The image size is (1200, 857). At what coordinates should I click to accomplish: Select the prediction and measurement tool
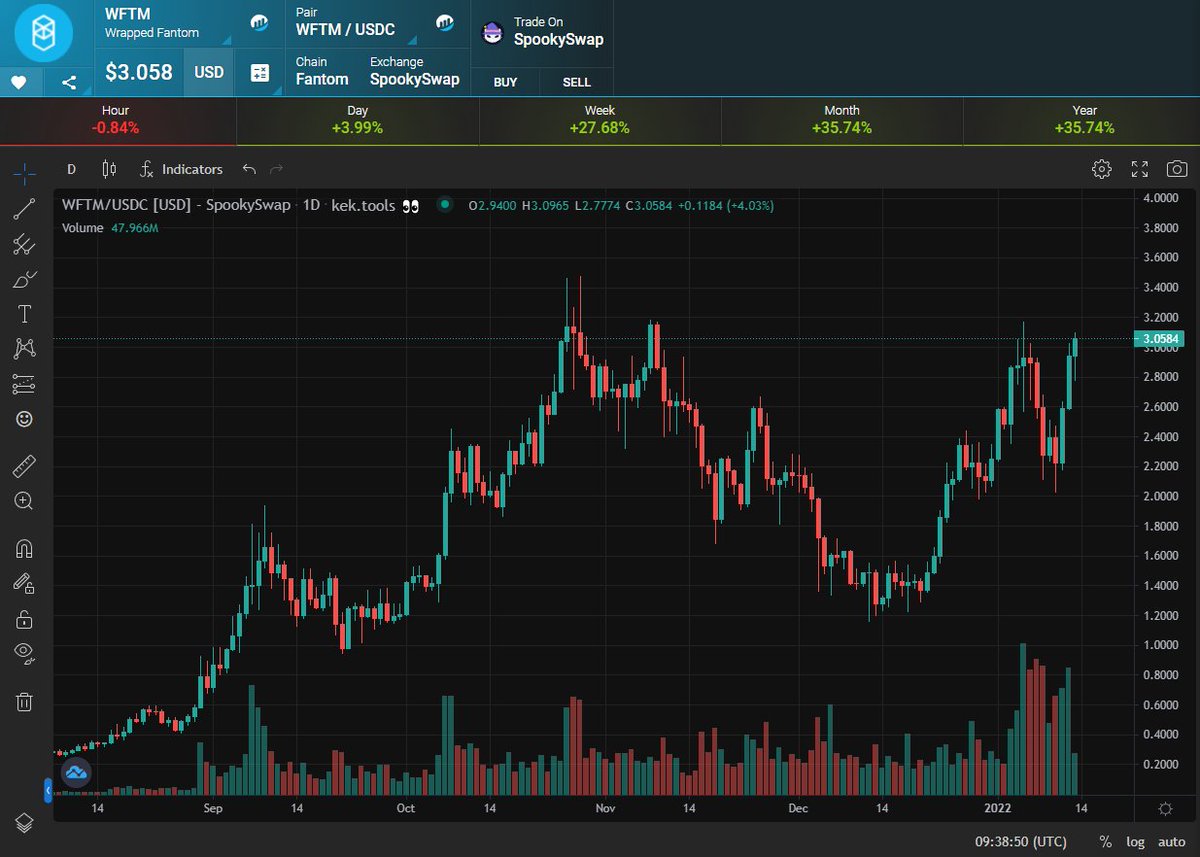[x=24, y=384]
